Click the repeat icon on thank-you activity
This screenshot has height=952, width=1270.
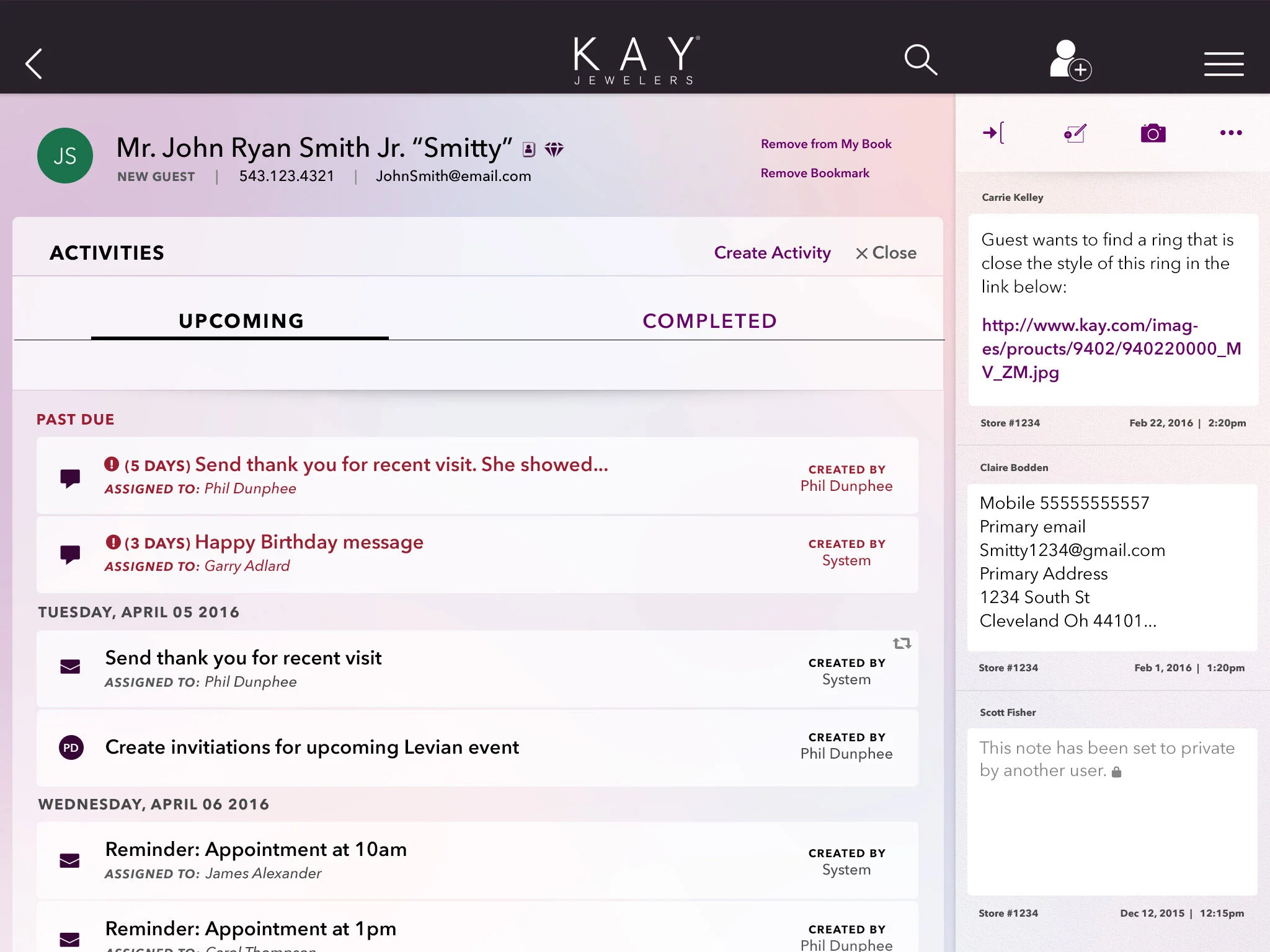(902, 643)
